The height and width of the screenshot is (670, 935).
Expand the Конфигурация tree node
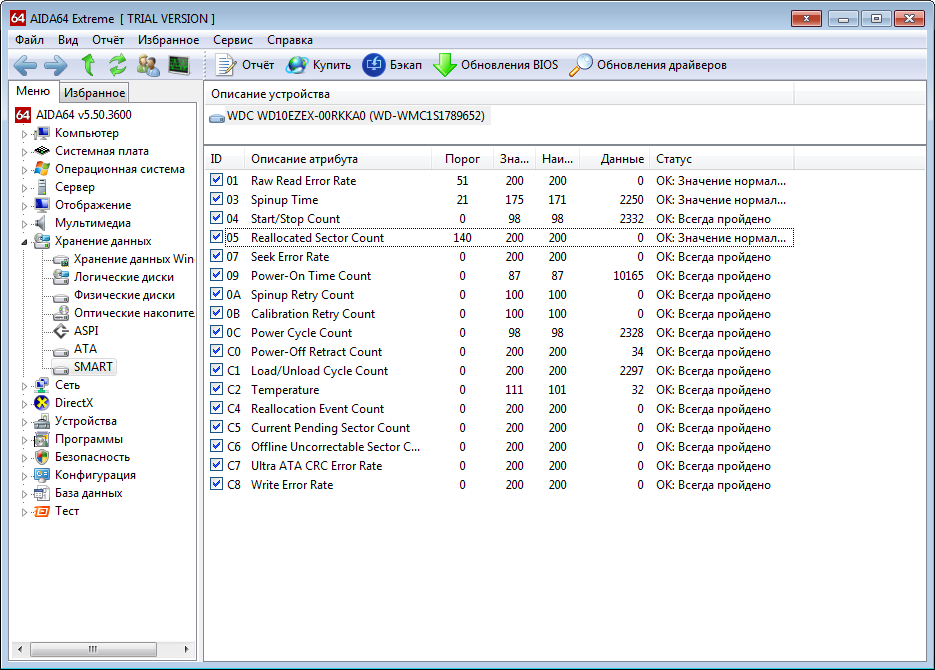[24, 476]
